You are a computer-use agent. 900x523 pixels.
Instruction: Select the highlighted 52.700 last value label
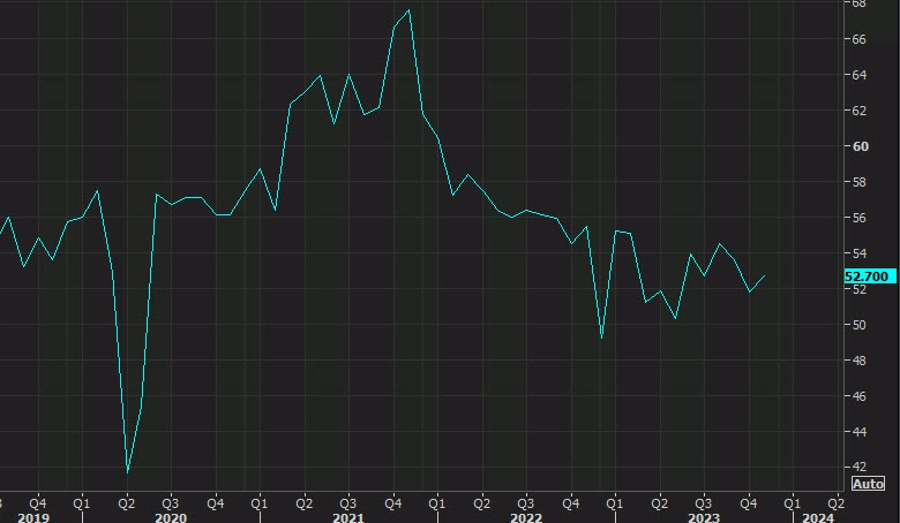[x=869, y=277]
